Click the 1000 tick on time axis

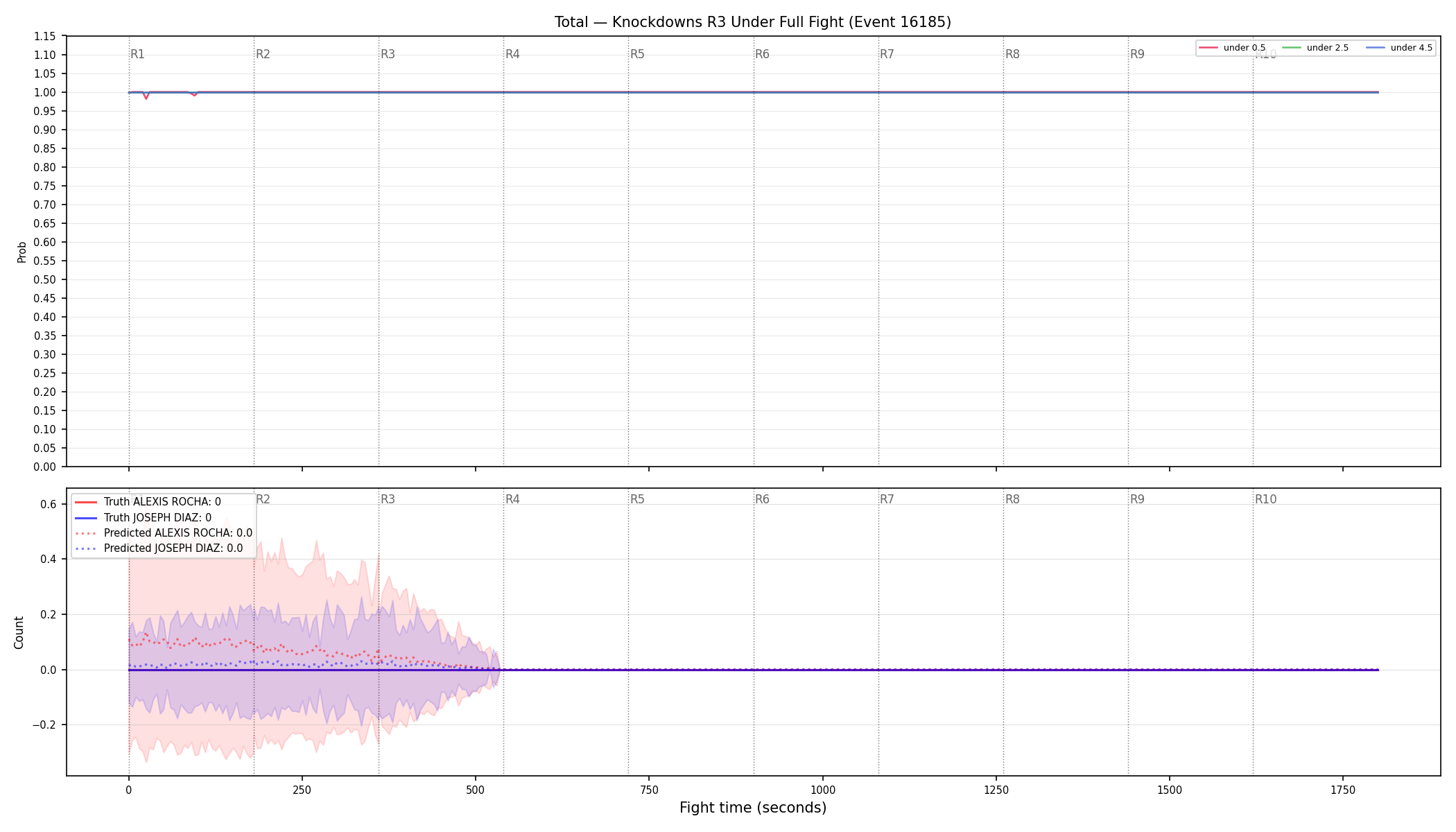click(x=823, y=790)
